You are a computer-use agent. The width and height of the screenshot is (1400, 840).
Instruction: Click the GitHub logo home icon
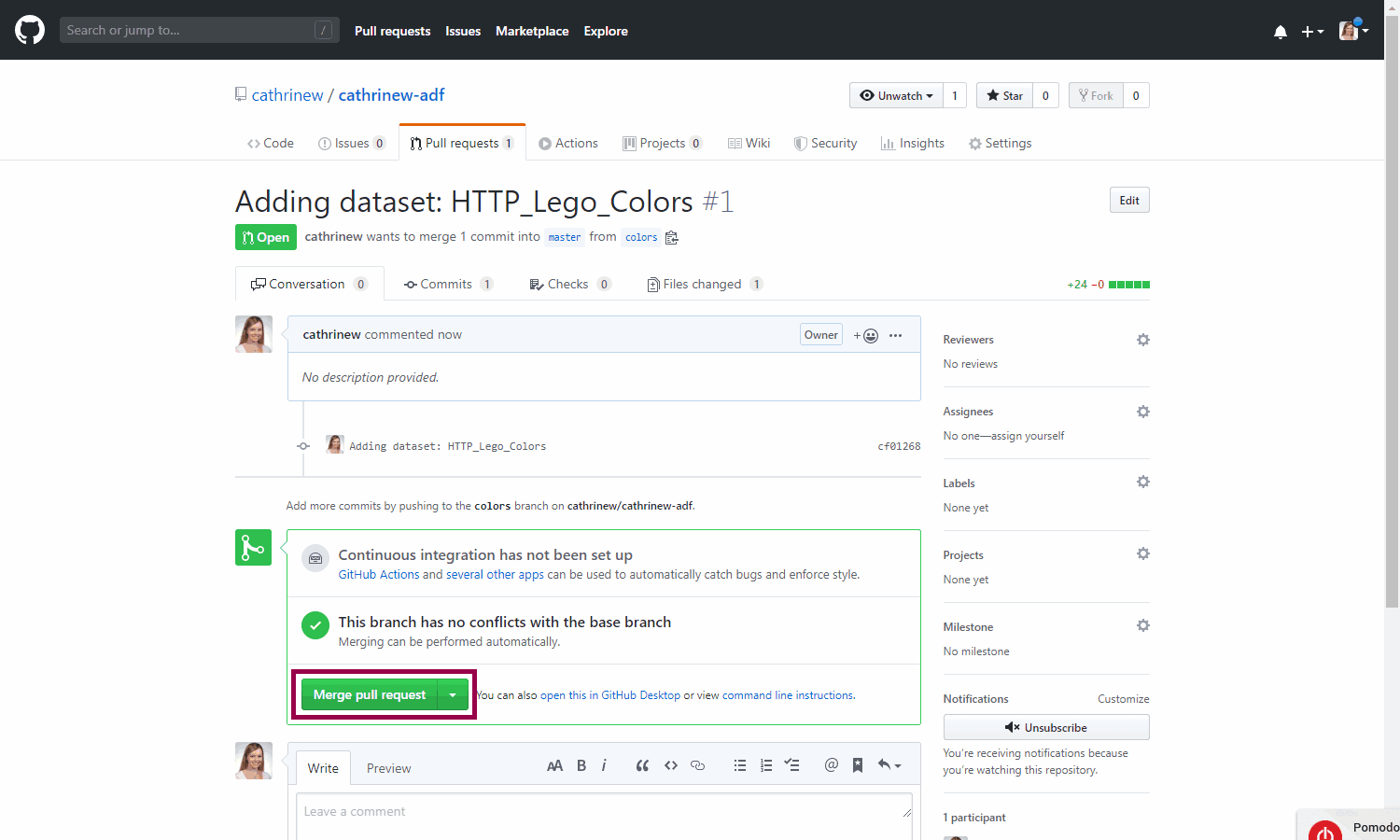coord(30,30)
